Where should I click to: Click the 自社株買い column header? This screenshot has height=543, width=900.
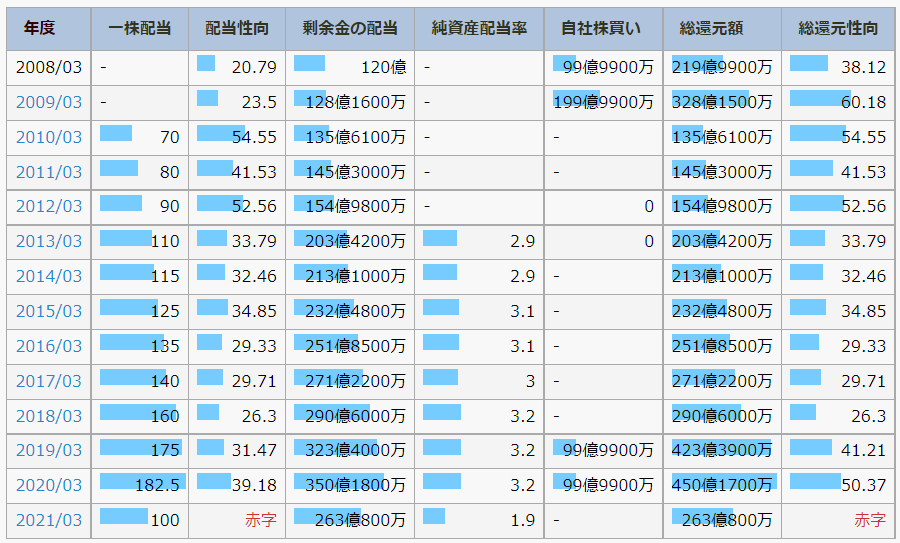[x=603, y=29]
